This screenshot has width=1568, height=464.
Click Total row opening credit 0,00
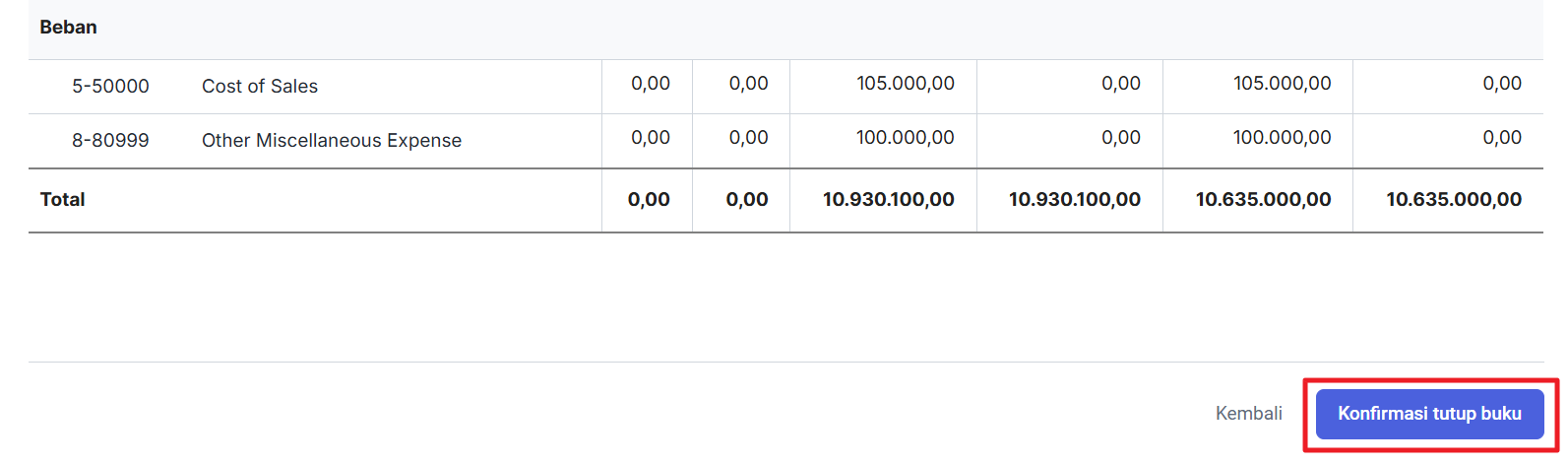[x=747, y=199]
